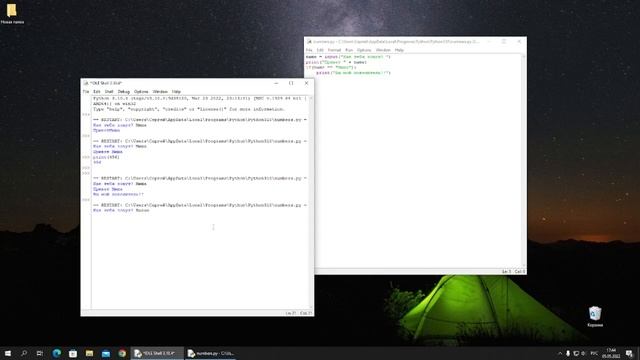The height and width of the screenshot is (360, 640).
Task: Open the notification center icon
Action: pyautogui.click(x=629, y=353)
